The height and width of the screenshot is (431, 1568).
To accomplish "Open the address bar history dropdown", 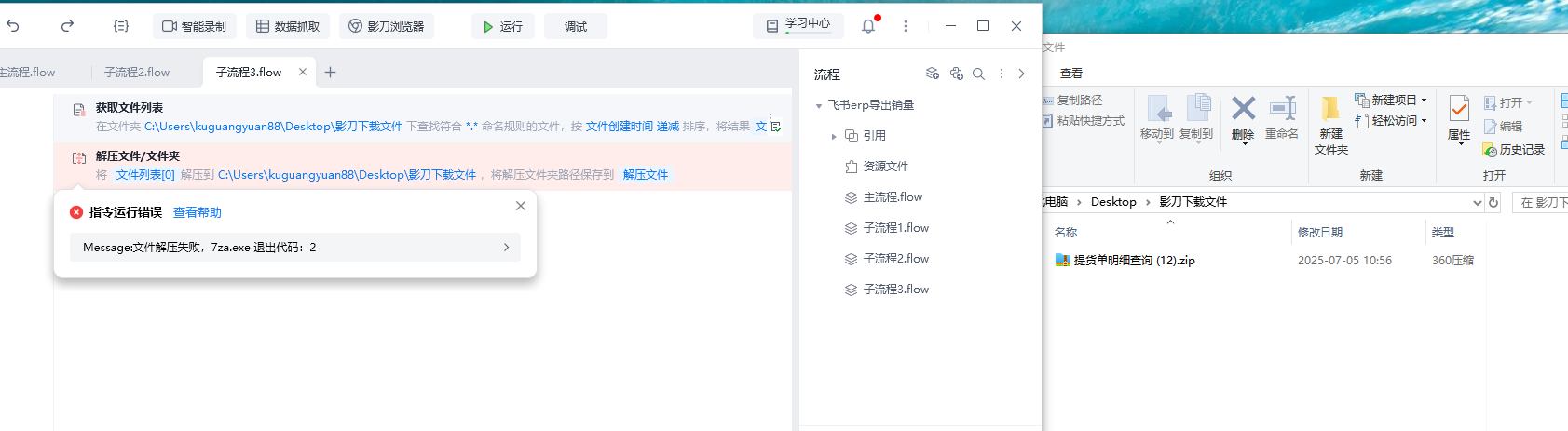I will 1477,202.
